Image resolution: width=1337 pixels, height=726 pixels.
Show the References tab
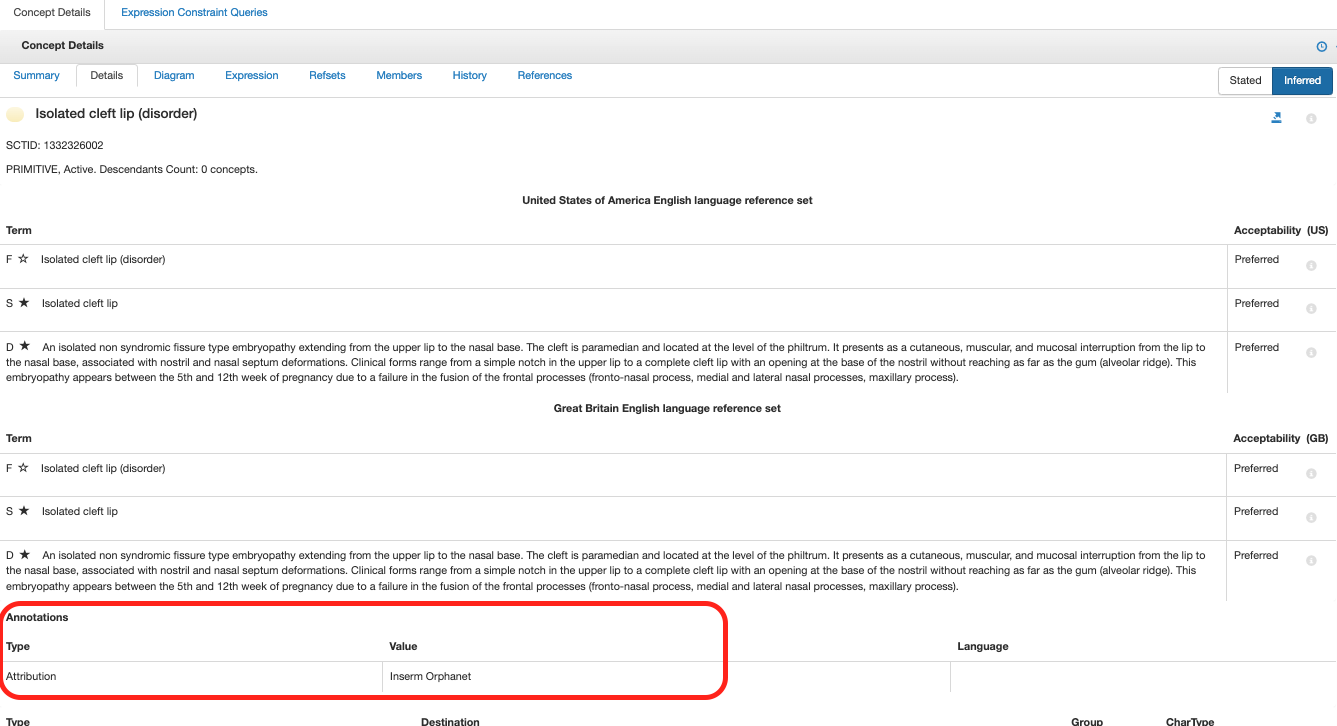(x=544, y=75)
